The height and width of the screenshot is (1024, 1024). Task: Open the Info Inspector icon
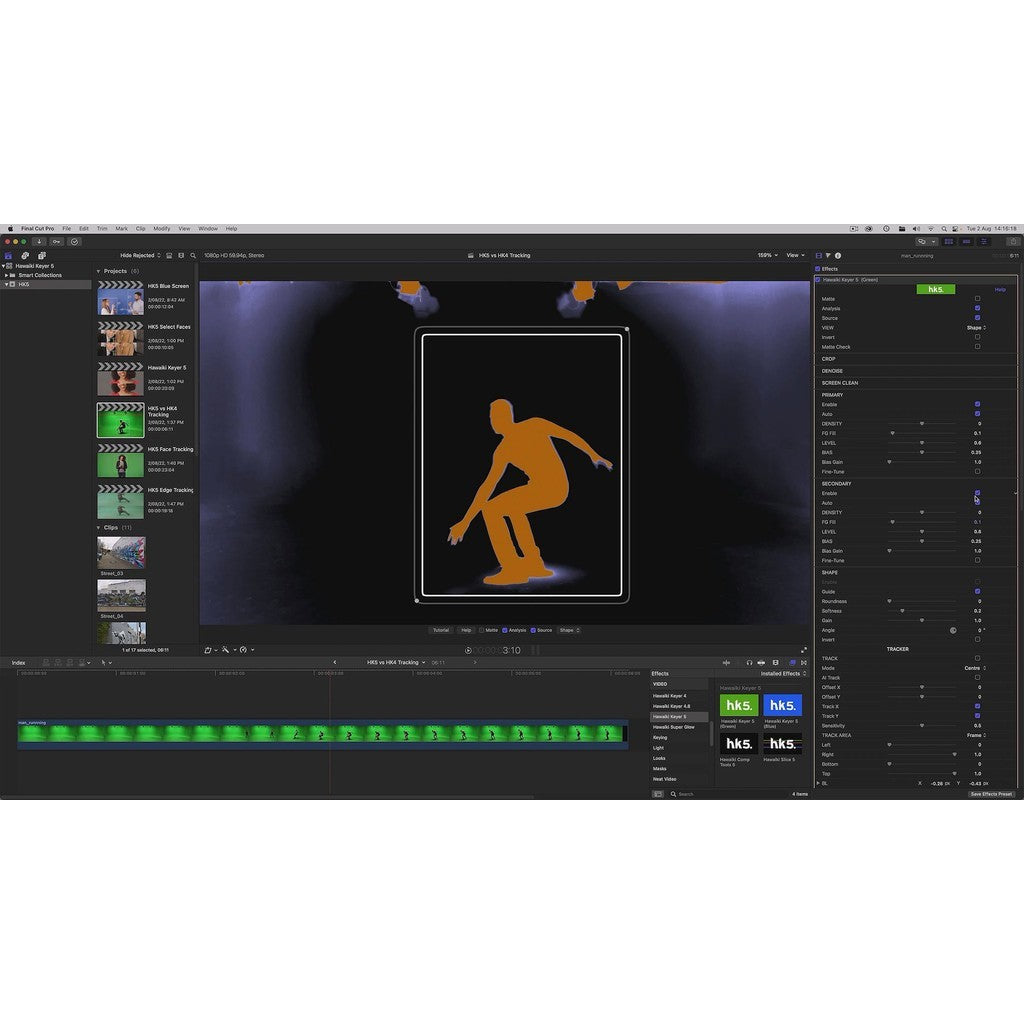click(838, 255)
